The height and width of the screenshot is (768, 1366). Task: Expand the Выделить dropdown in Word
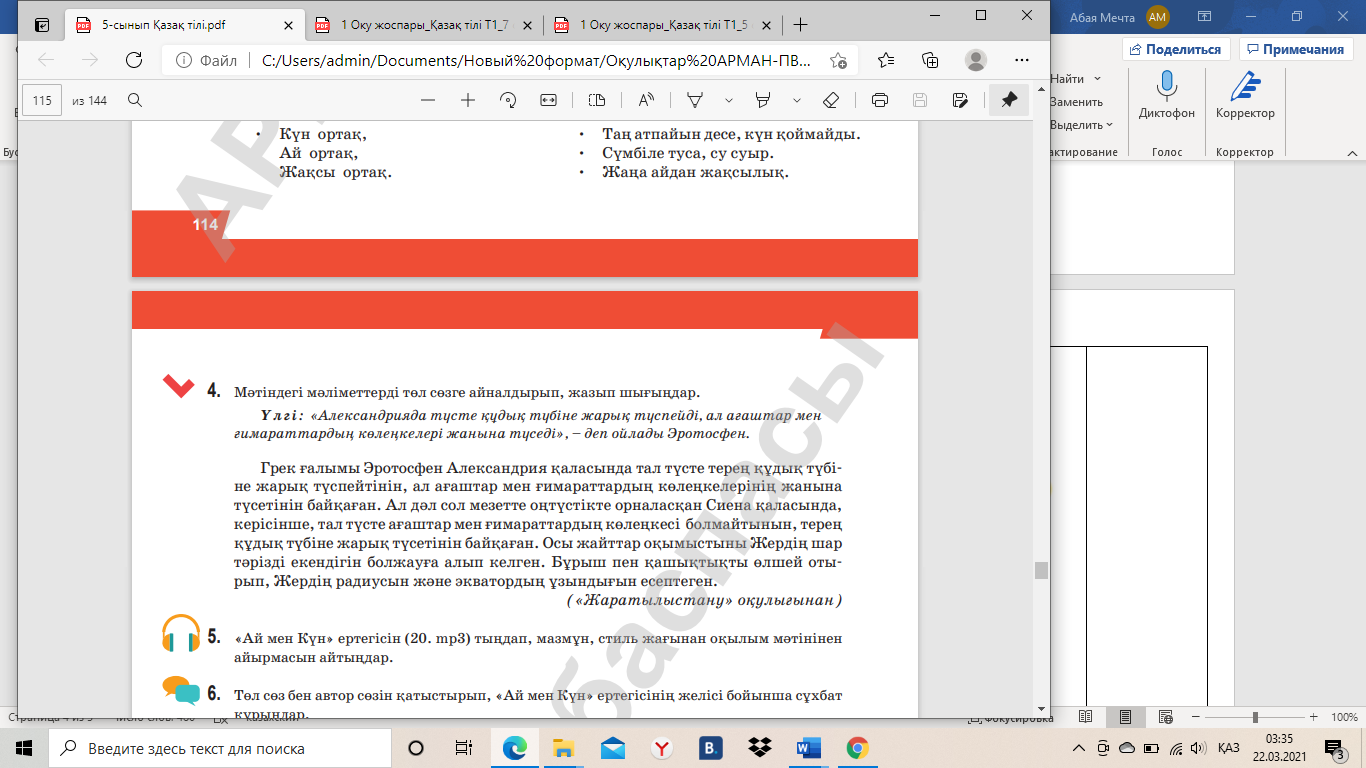click(1110, 125)
